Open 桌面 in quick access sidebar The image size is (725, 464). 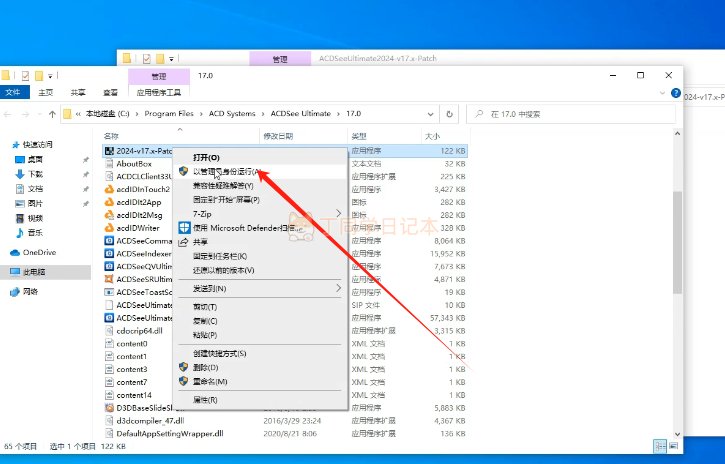coord(35,159)
